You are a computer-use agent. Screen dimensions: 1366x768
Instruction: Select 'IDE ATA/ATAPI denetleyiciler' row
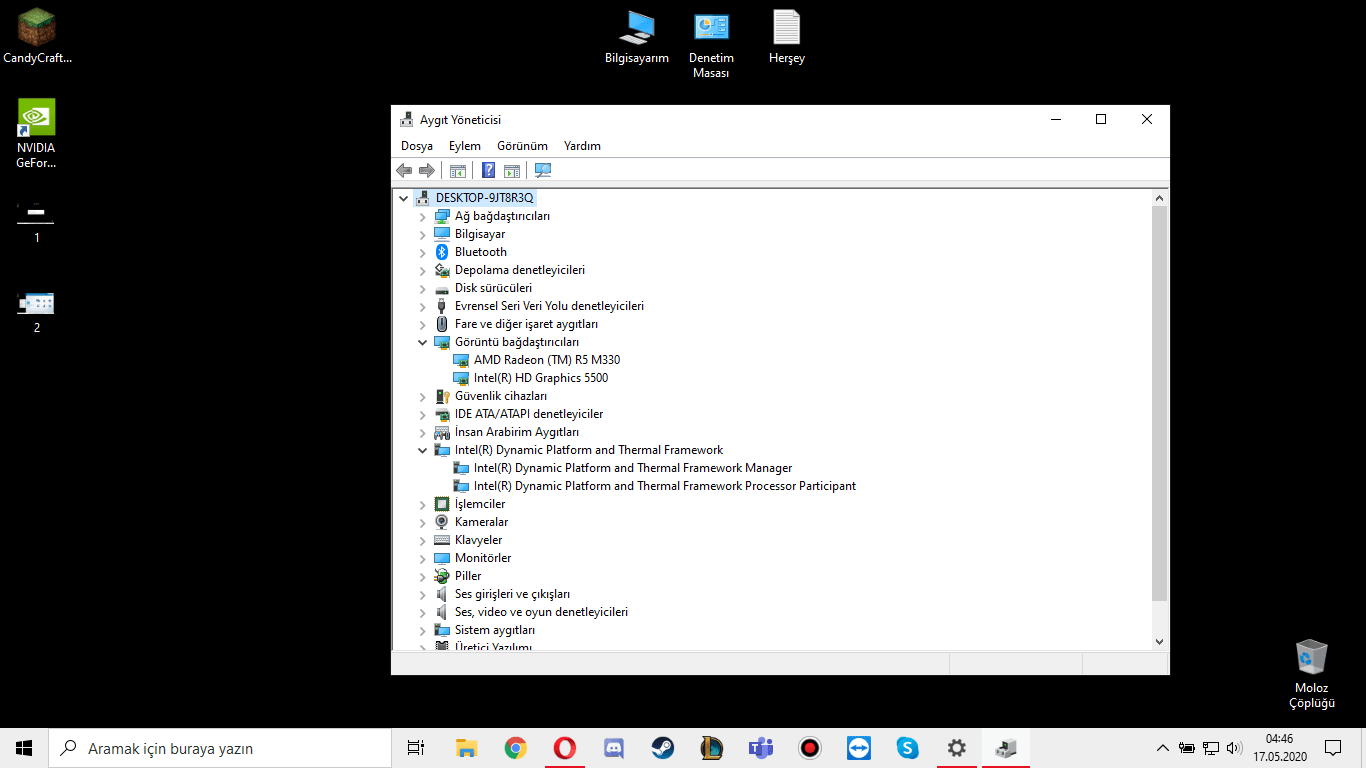click(x=529, y=414)
